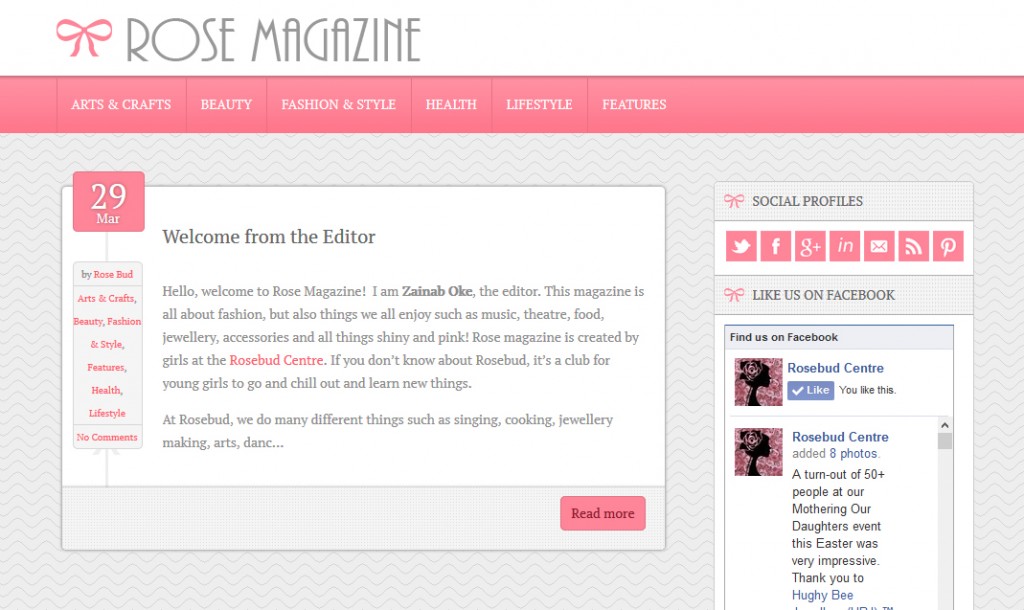Visit the LinkedIn profile icon
1024x610 pixels.
coord(844,246)
